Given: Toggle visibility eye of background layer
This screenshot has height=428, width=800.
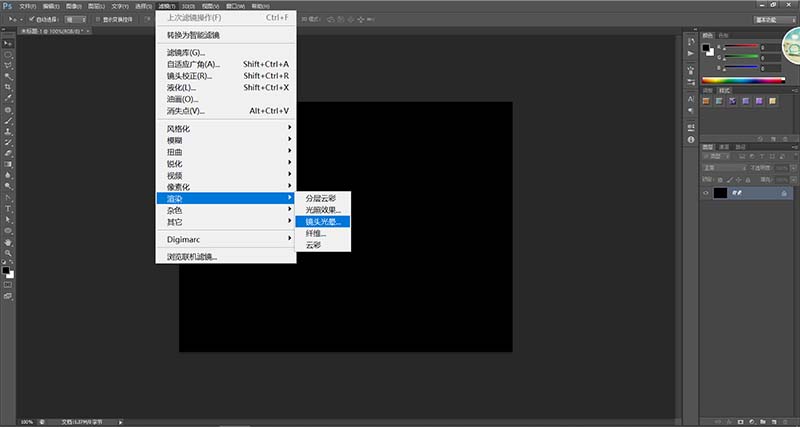Looking at the screenshot, I should (x=706, y=193).
